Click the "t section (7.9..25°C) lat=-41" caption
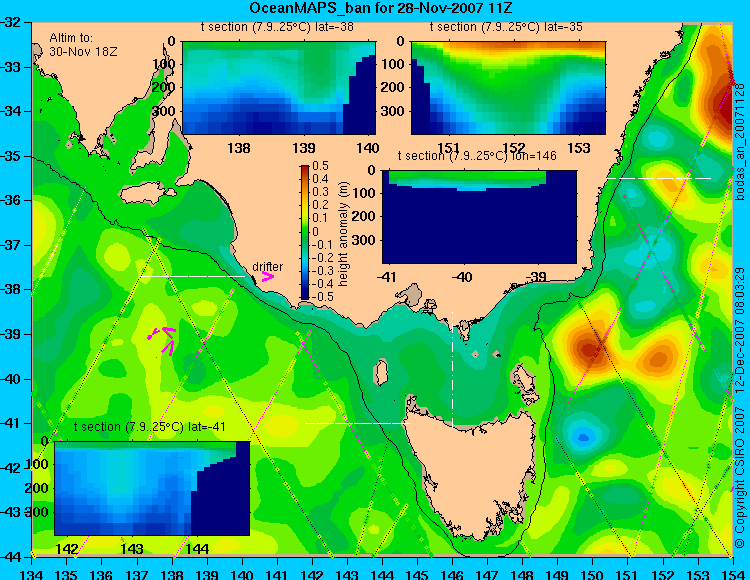Viewport: 750px width, 580px height. 150,427
